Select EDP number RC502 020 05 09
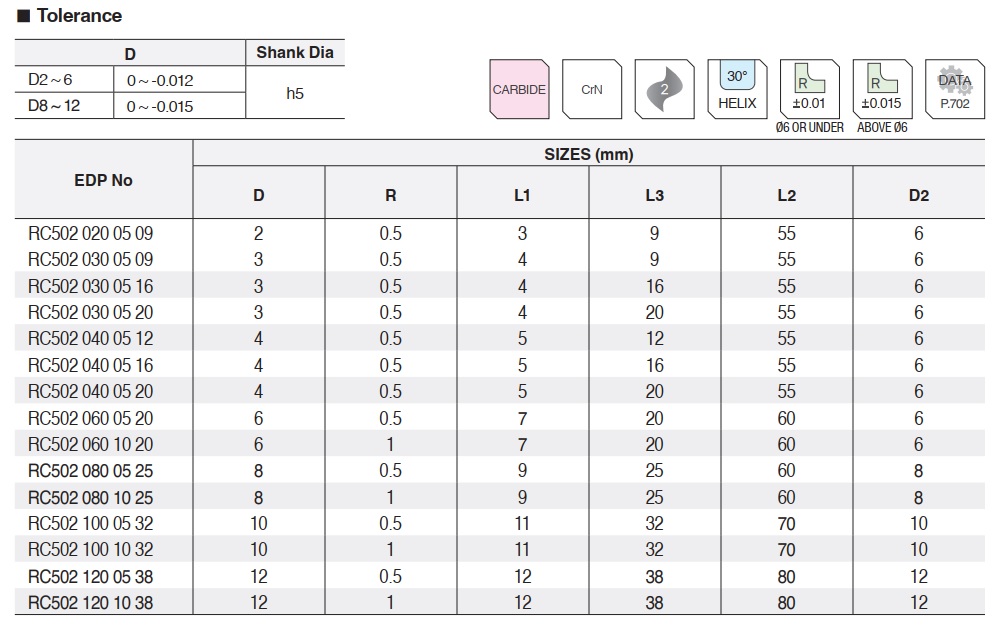Viewport: 1000px width, 626px height. click(91, 233)
